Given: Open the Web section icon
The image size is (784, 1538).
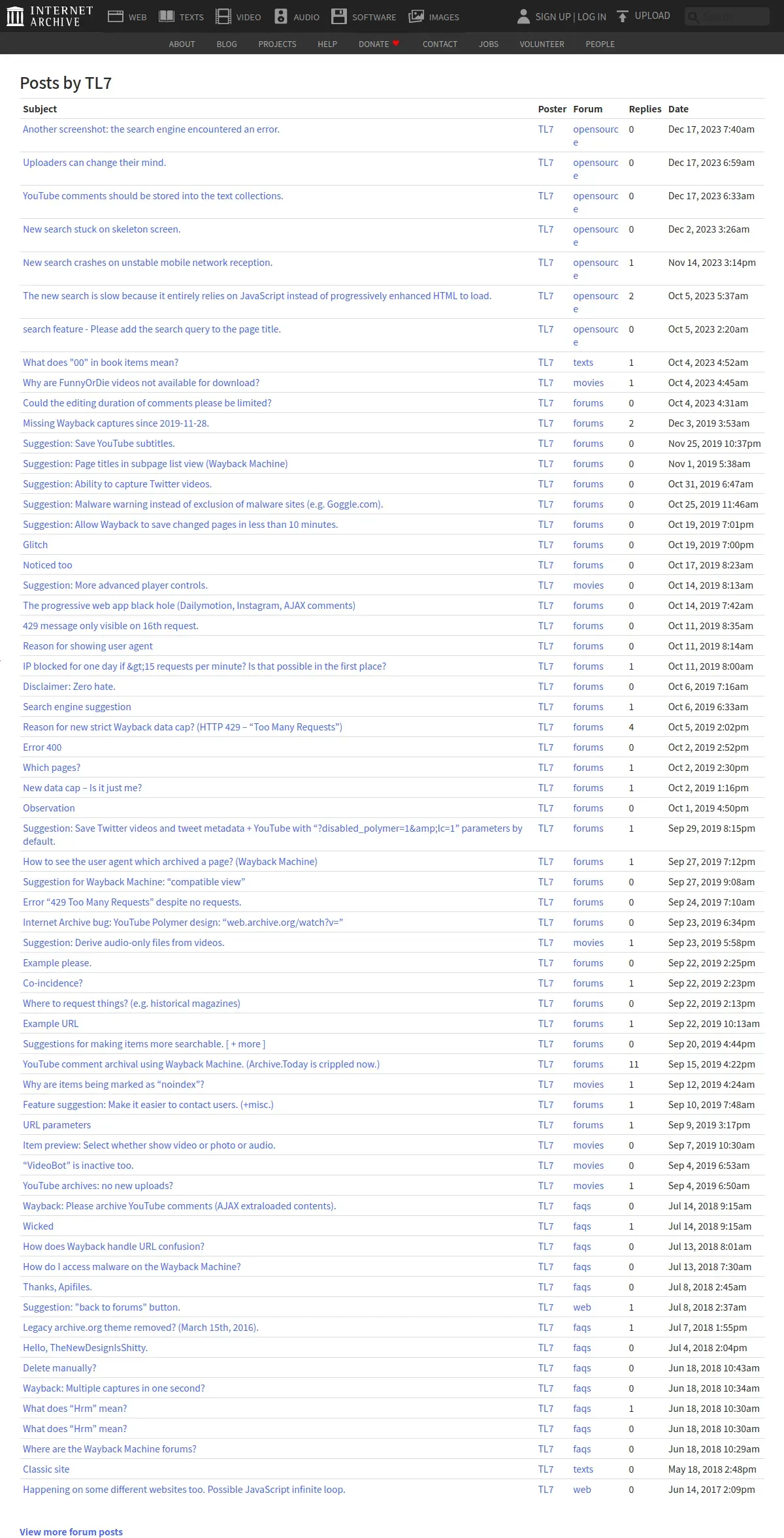Looking at the screenshot, I should click(116, 16).
